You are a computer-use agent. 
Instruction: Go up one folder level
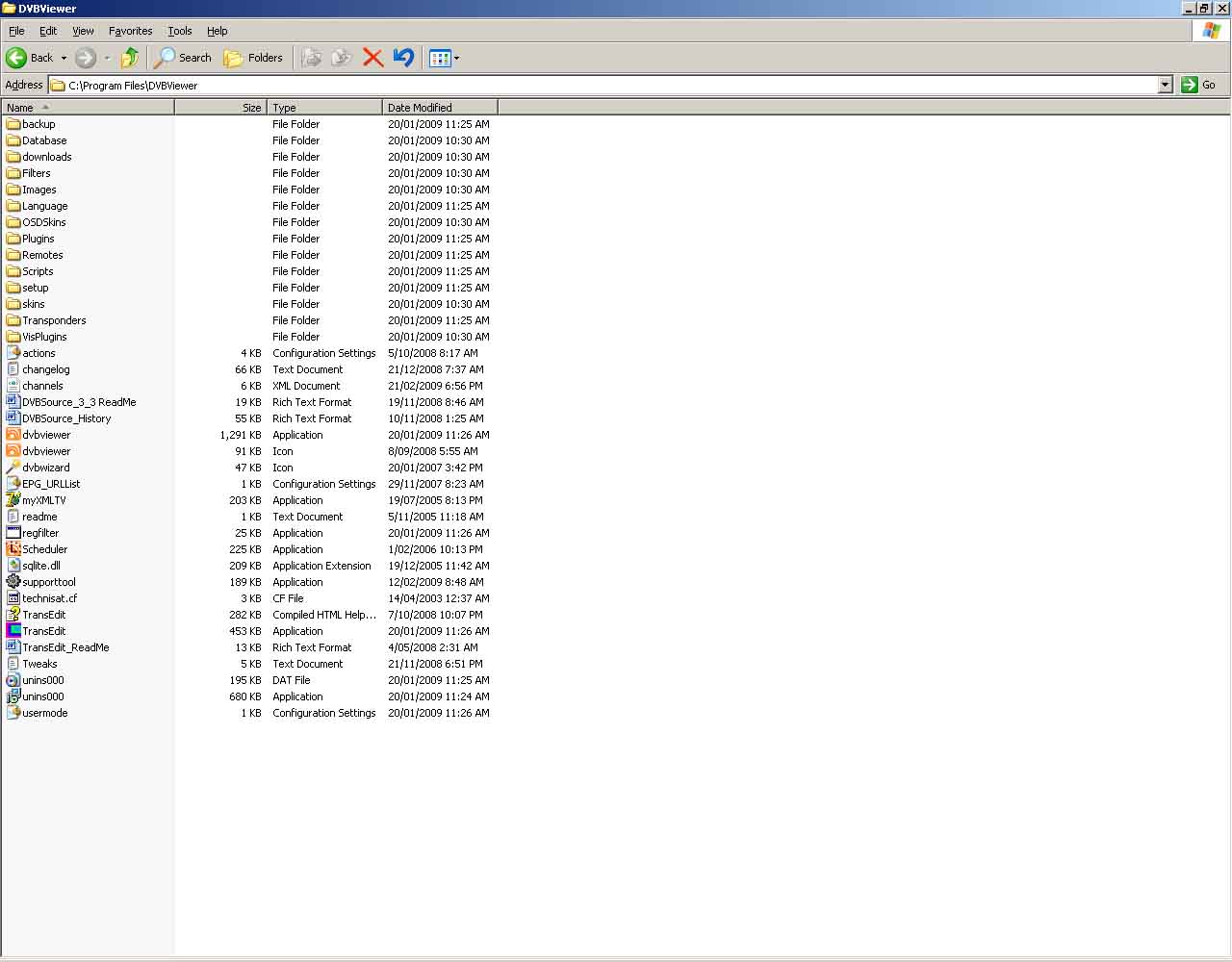(x=130, y=58)
